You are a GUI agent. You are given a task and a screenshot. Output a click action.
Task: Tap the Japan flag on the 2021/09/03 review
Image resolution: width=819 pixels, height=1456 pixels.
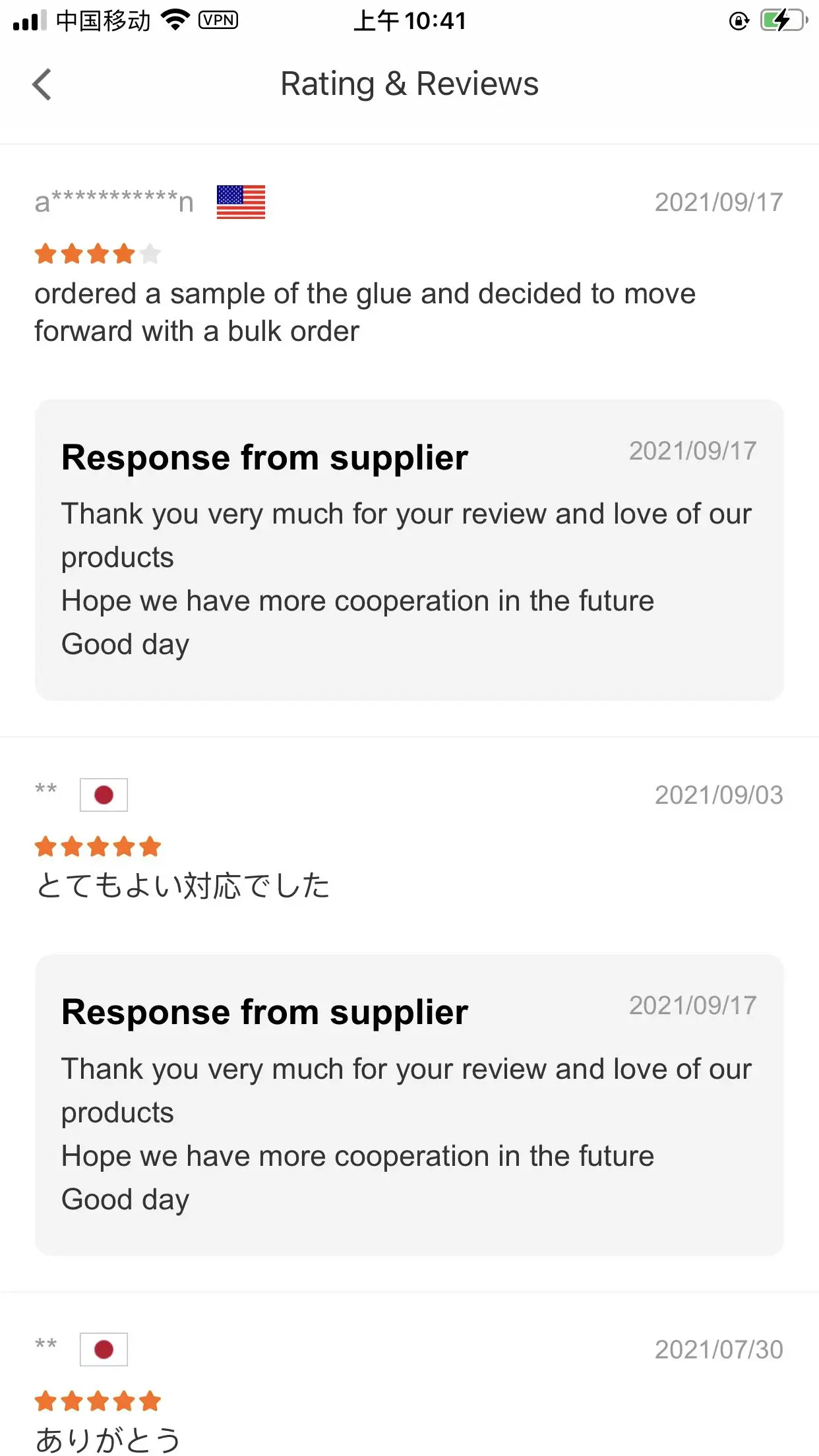coord(104,795)
